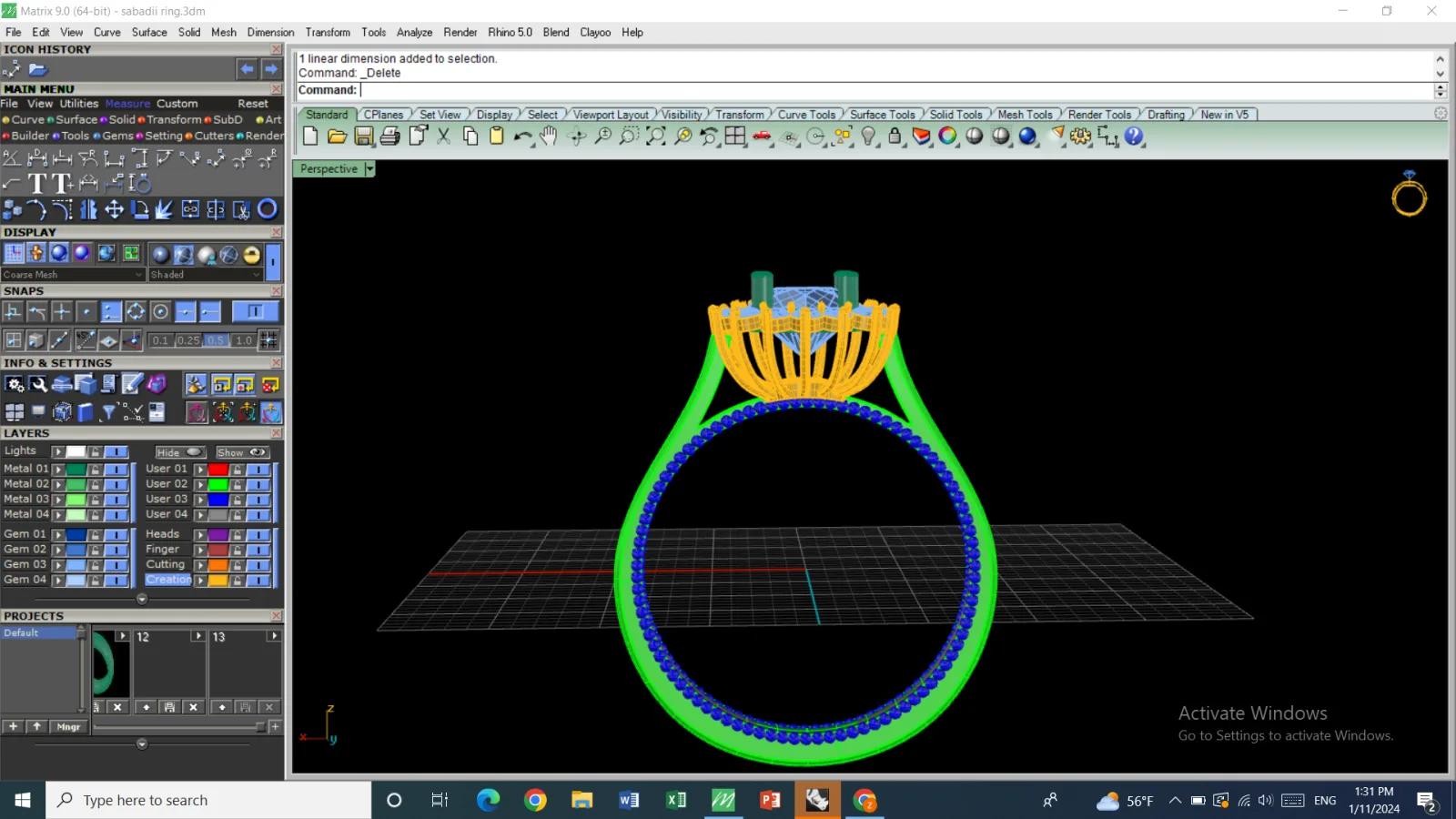Click the blue torus ring icon

(x=268, y=209)
